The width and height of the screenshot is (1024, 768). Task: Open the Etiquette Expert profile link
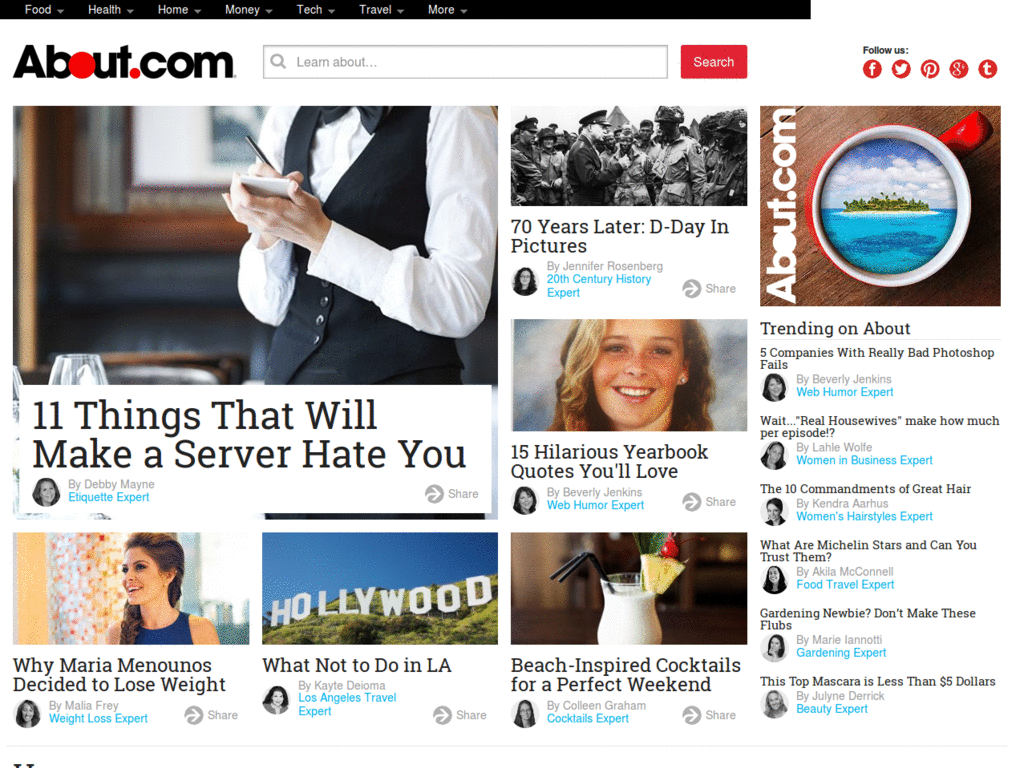tap(108, 497)
